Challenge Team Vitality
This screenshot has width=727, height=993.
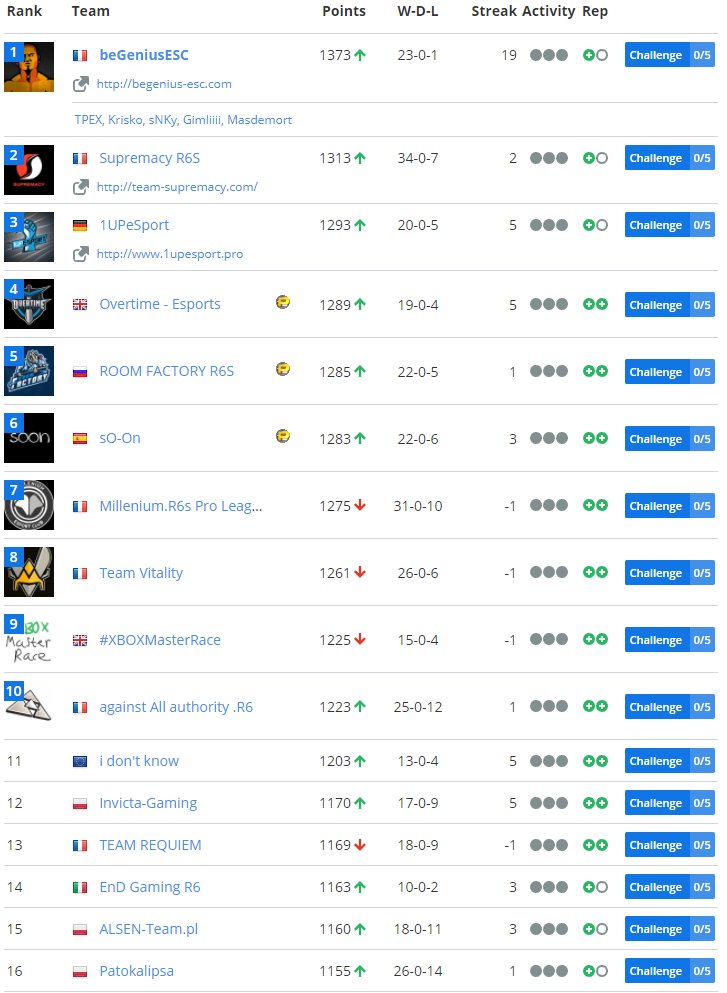pyautogui.click(x=669, y=572)
